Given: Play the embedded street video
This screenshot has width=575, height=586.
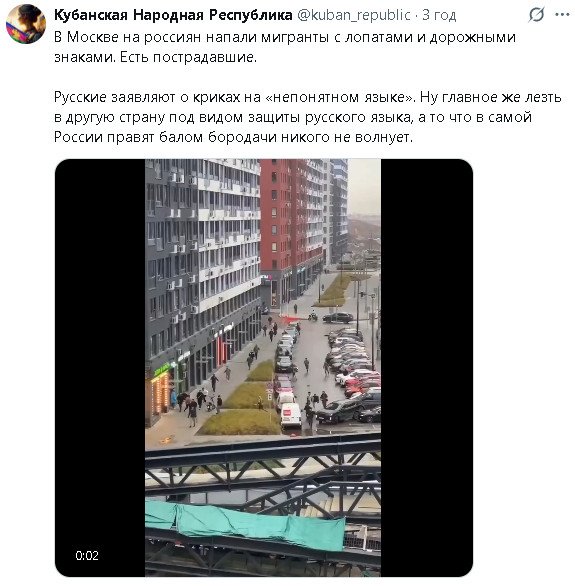Looking at the screenshot, I should coord(263,368).
